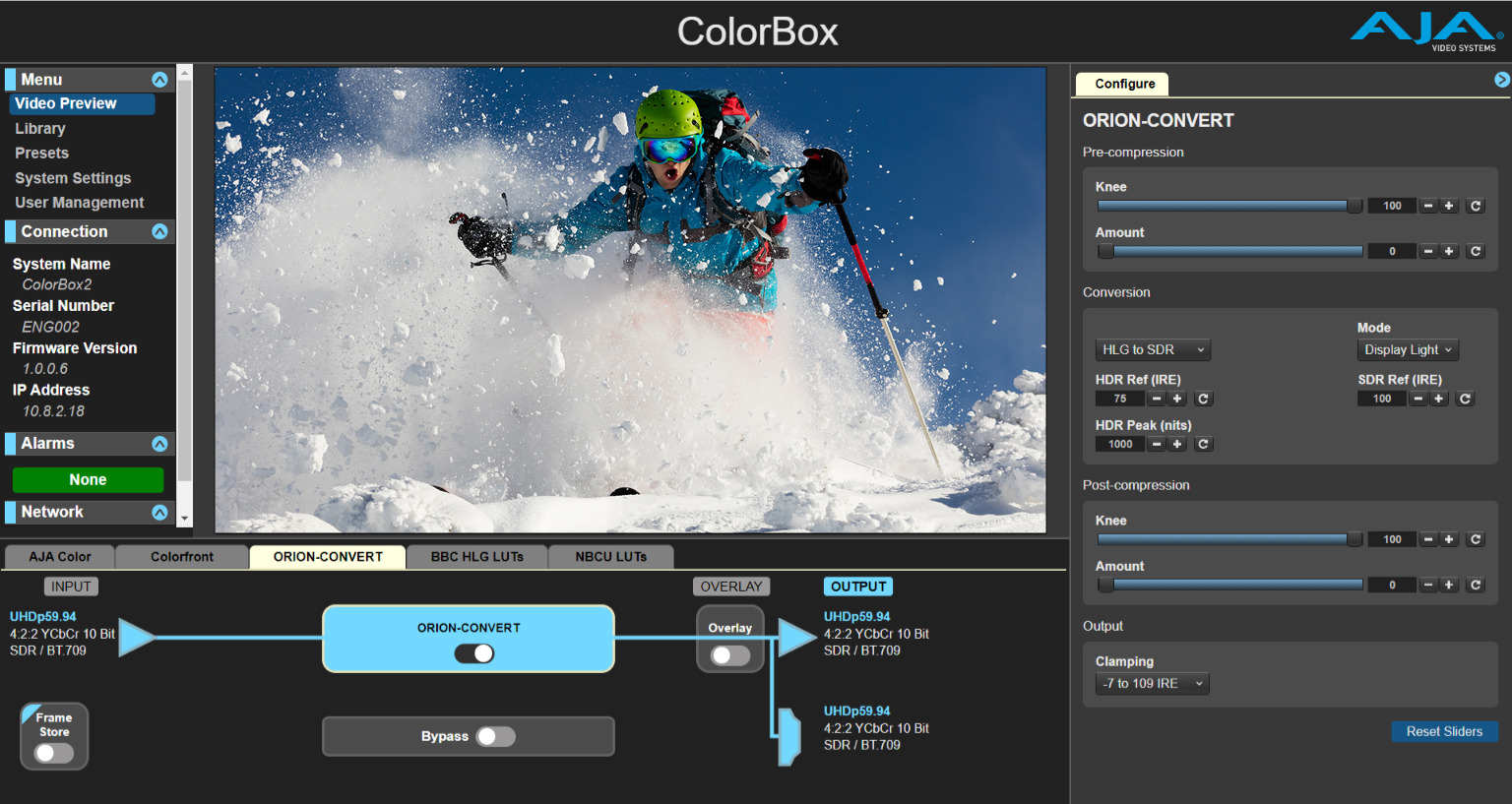Click the green None alarms button
This screenshot has height=804, width=1512.
coord(88,479)
